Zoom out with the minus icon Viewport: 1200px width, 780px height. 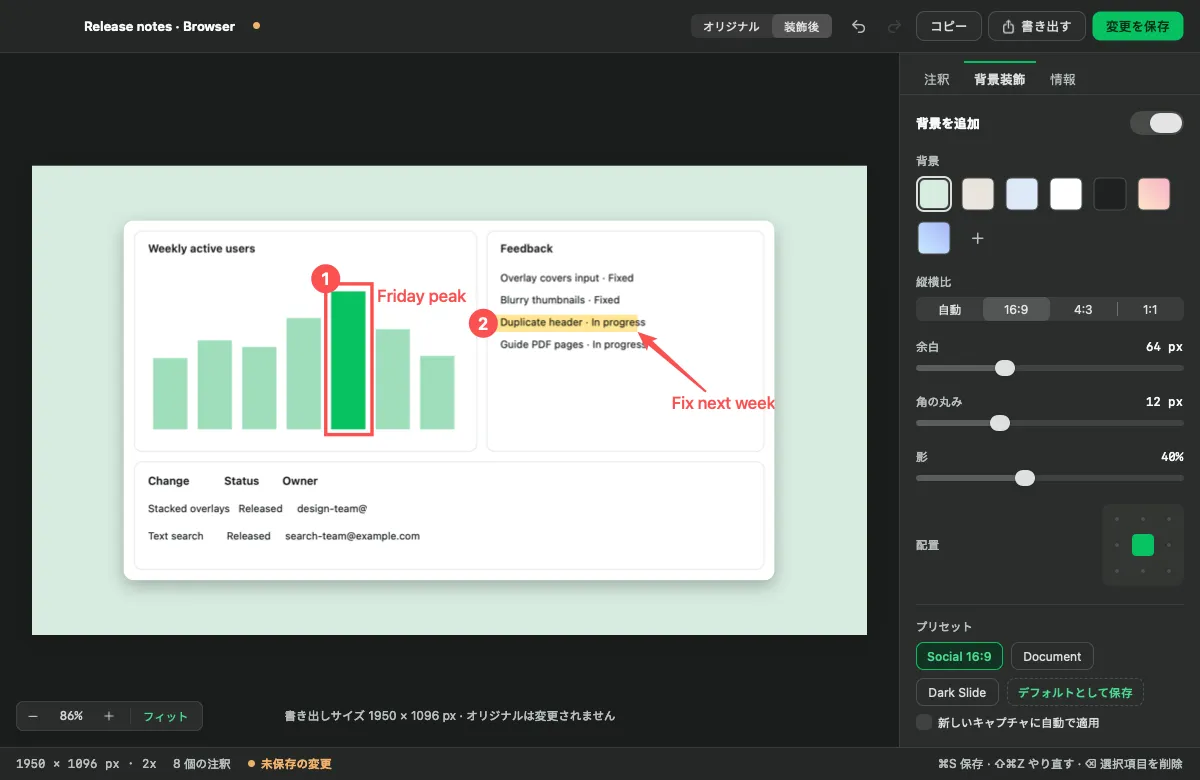33,716
